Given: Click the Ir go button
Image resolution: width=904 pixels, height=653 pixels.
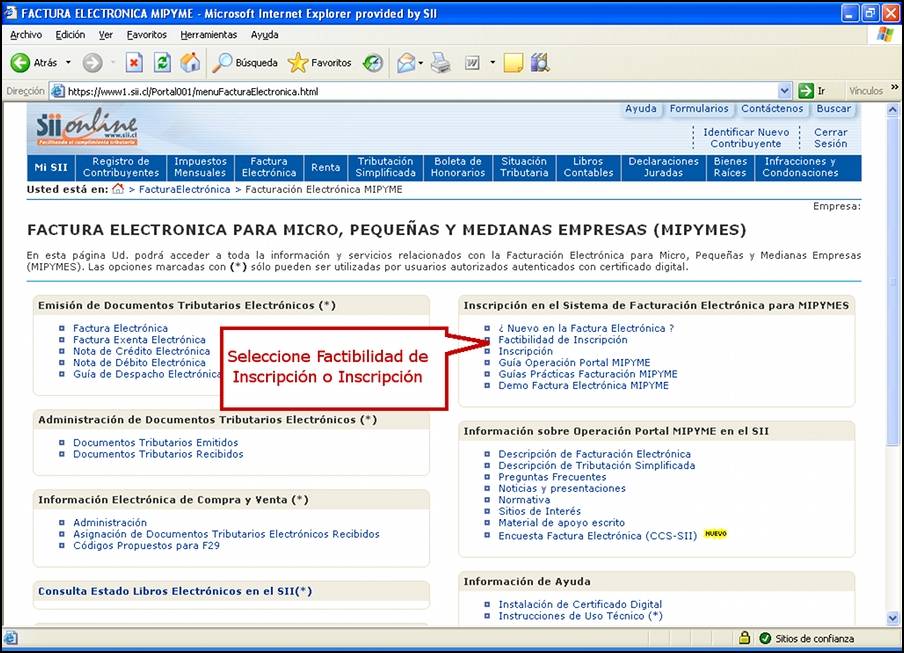Looking at the screenshot, I should (x=812, y=90).
